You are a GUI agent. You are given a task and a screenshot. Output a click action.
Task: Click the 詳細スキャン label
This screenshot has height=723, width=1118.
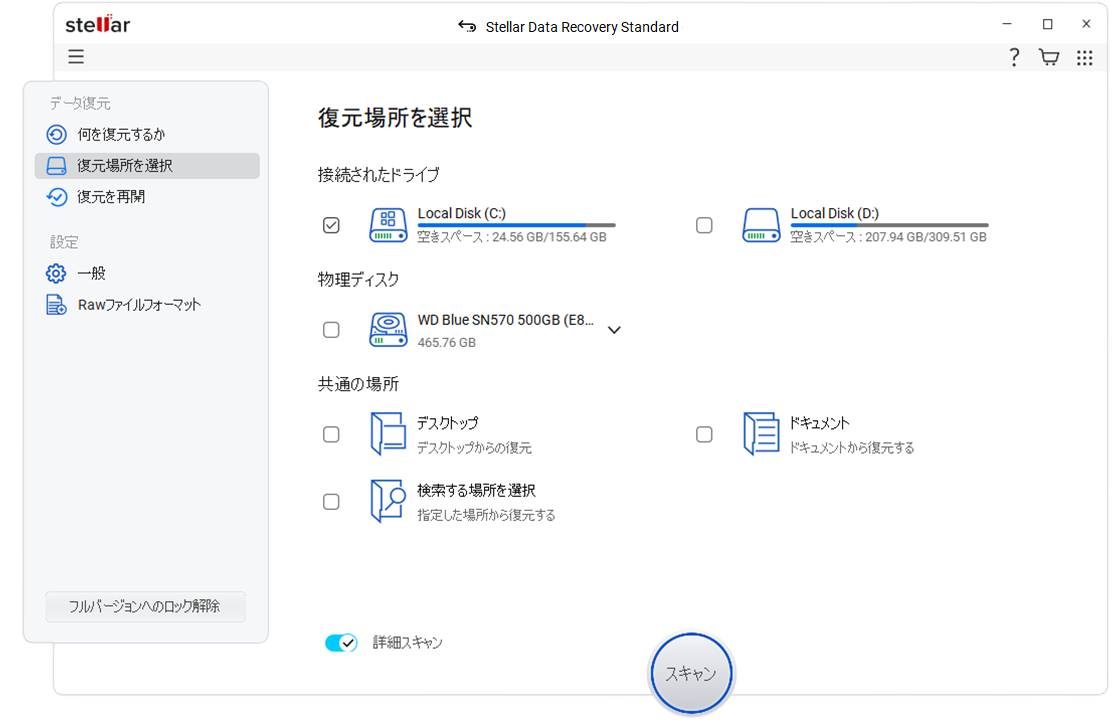tap(407, 643)
